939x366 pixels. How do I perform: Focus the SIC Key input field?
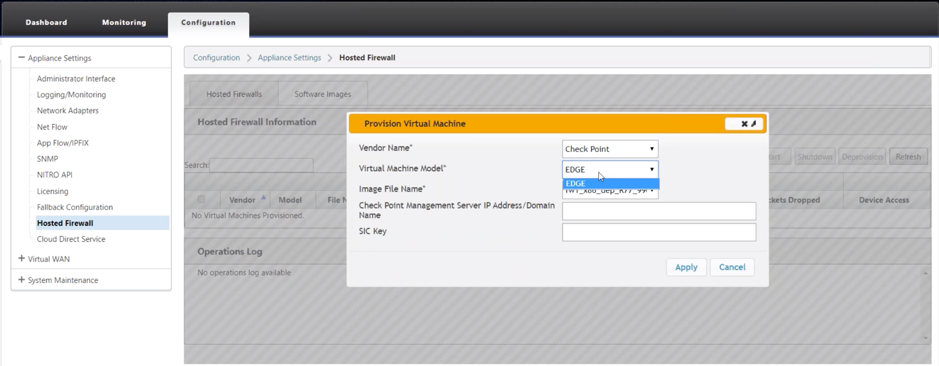click(659, 232)
